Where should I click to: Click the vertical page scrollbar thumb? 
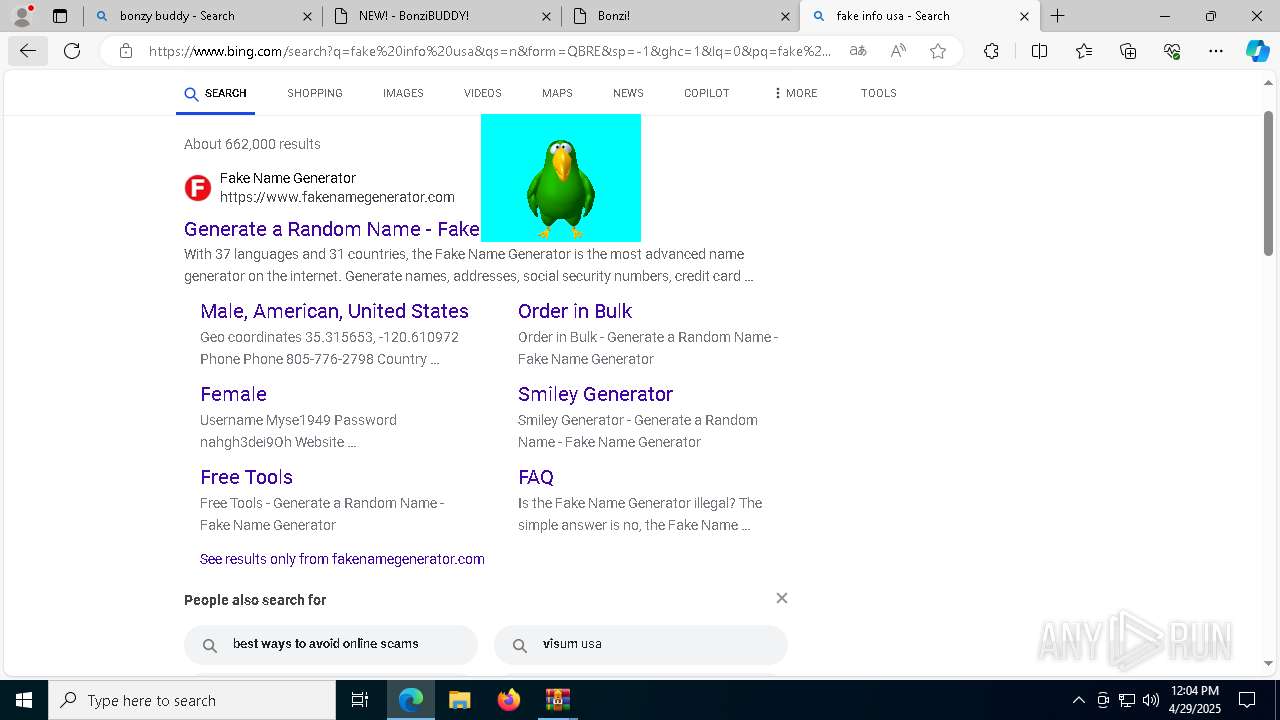[1268, 183]
